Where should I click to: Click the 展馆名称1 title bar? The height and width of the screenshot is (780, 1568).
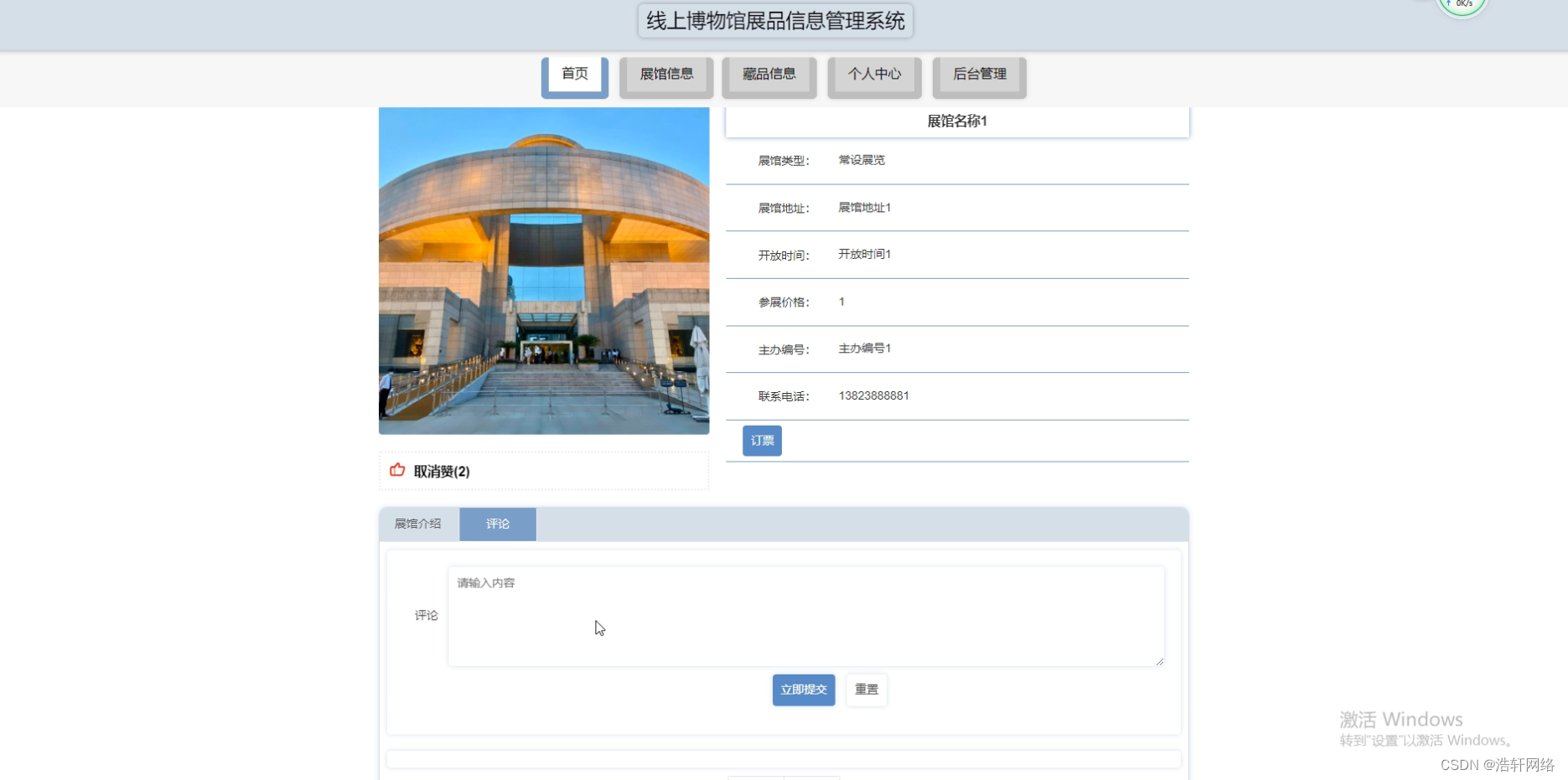(956, 121)
